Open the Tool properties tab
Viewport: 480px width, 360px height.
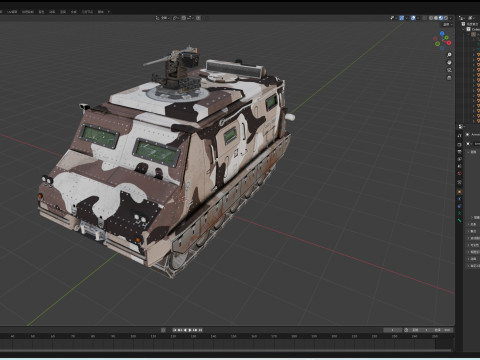tap(459, 136)
